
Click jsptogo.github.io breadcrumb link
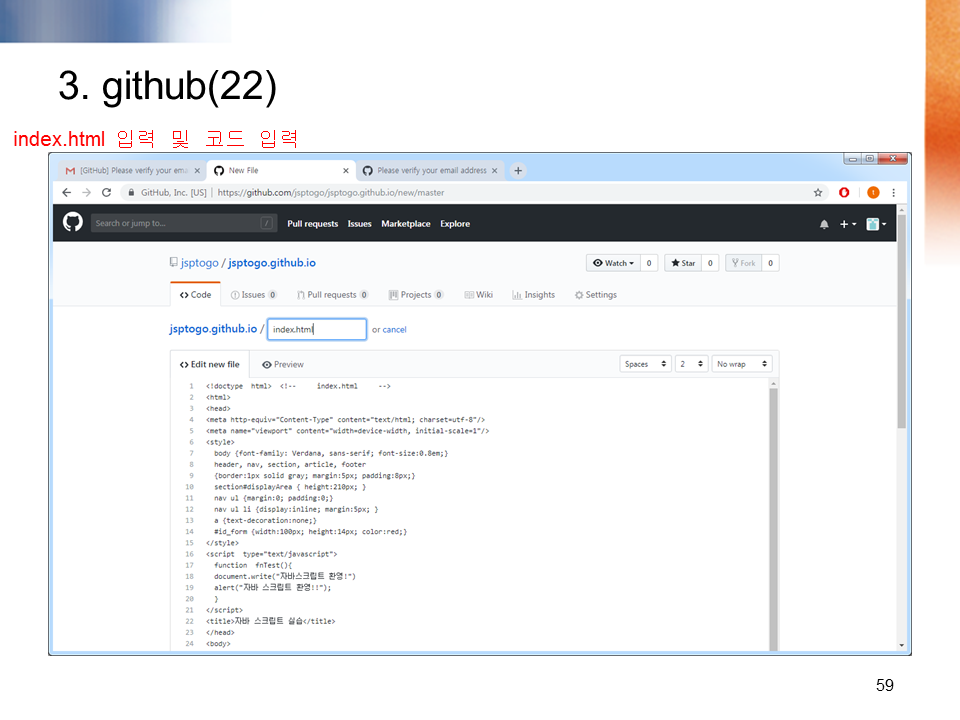pos(213,329)
